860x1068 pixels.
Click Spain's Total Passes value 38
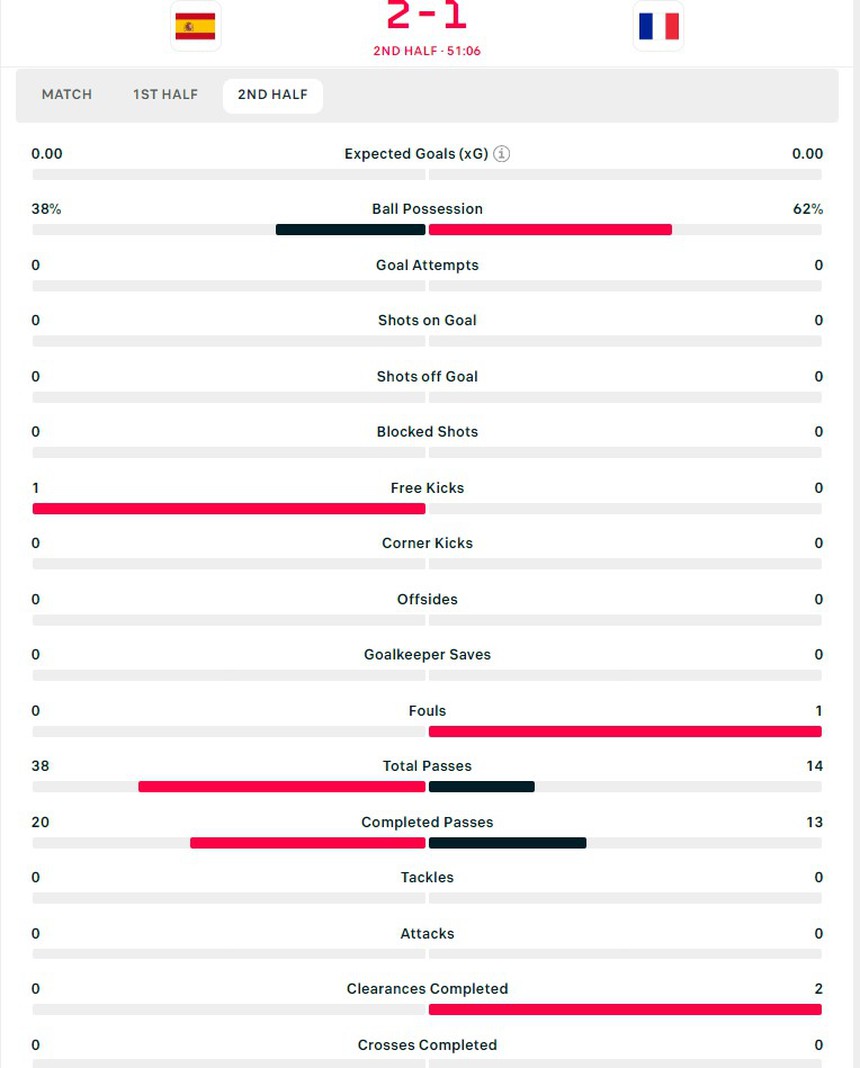pyautogui.click(x=40, y=766)
